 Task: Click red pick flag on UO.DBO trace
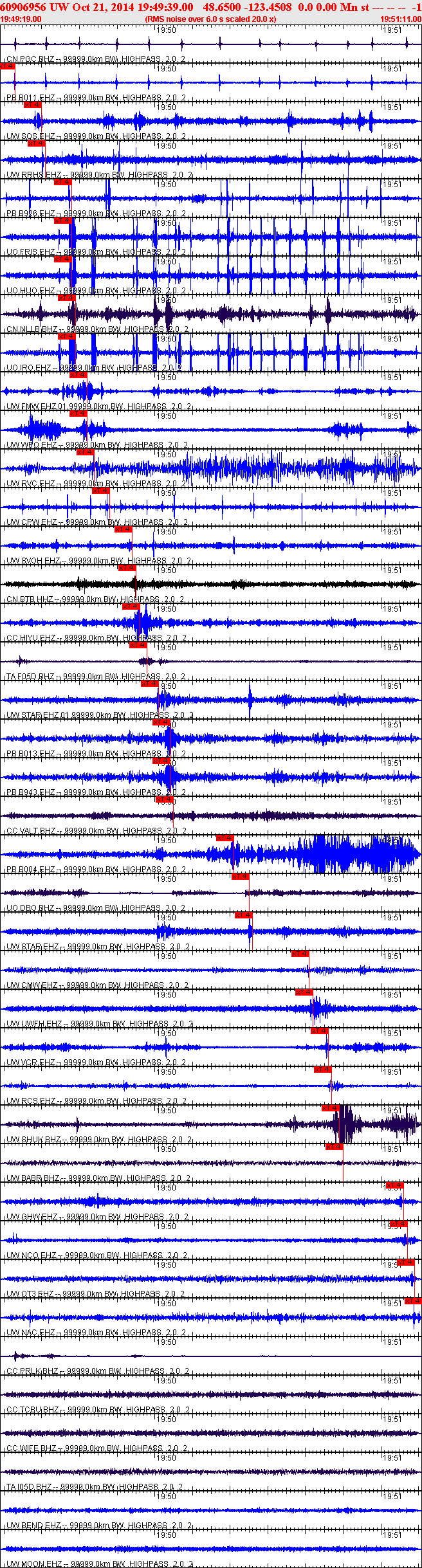(x=241, y=877)
